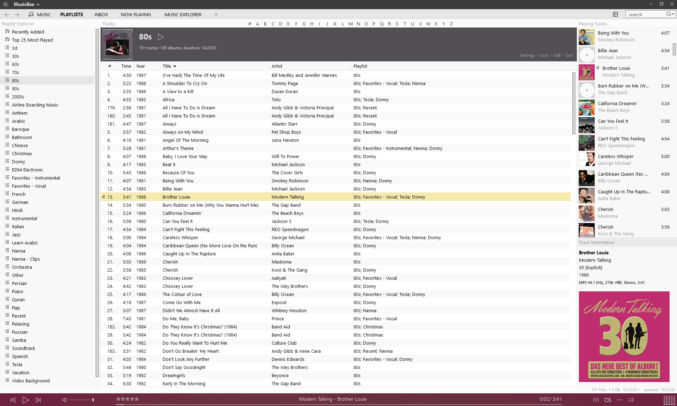The image size is (677, 406).
Task: Click the Edit link in playlist header
Action: (x=557, y=55)
